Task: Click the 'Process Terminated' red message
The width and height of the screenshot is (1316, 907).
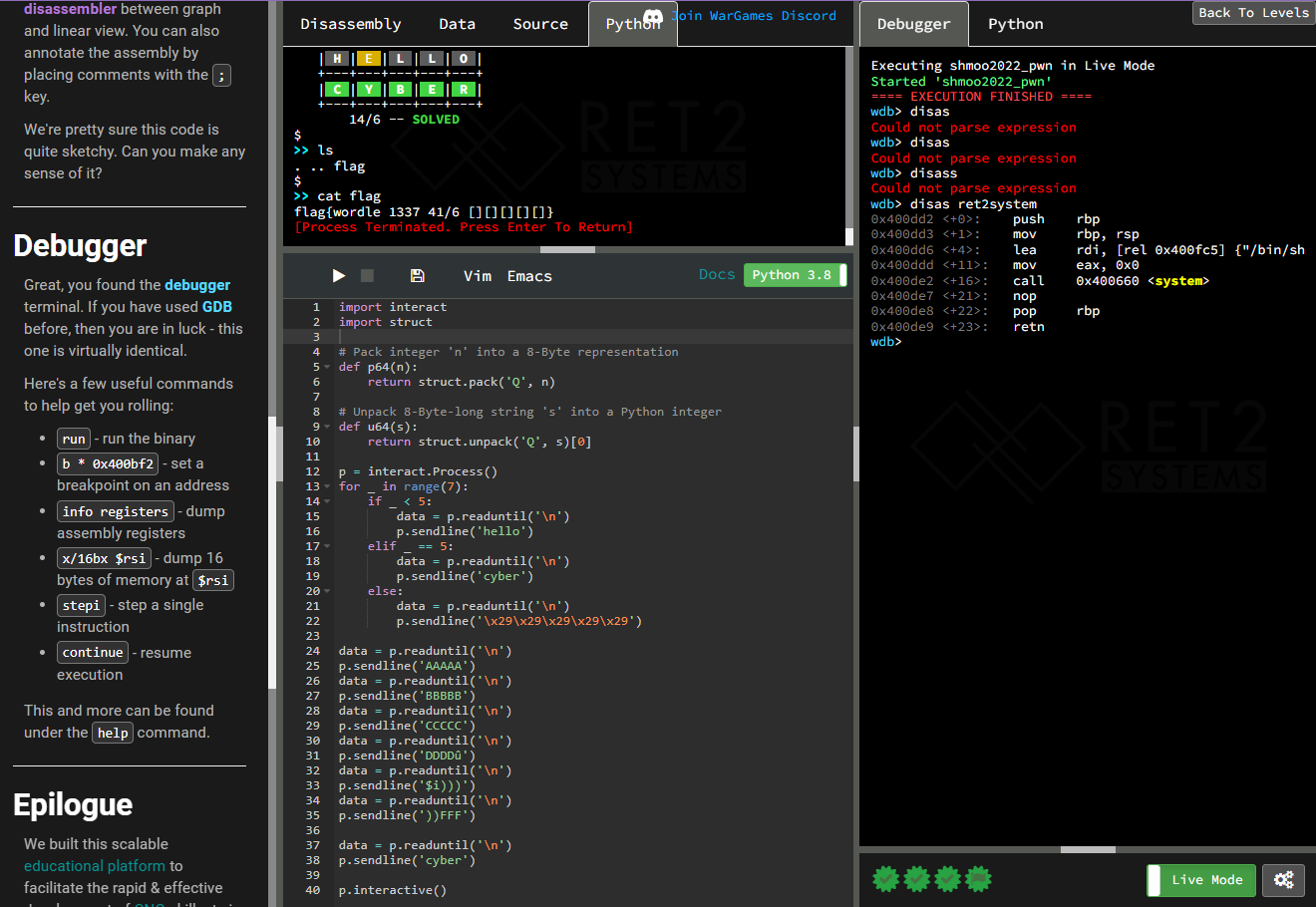Action: [464, 227]
